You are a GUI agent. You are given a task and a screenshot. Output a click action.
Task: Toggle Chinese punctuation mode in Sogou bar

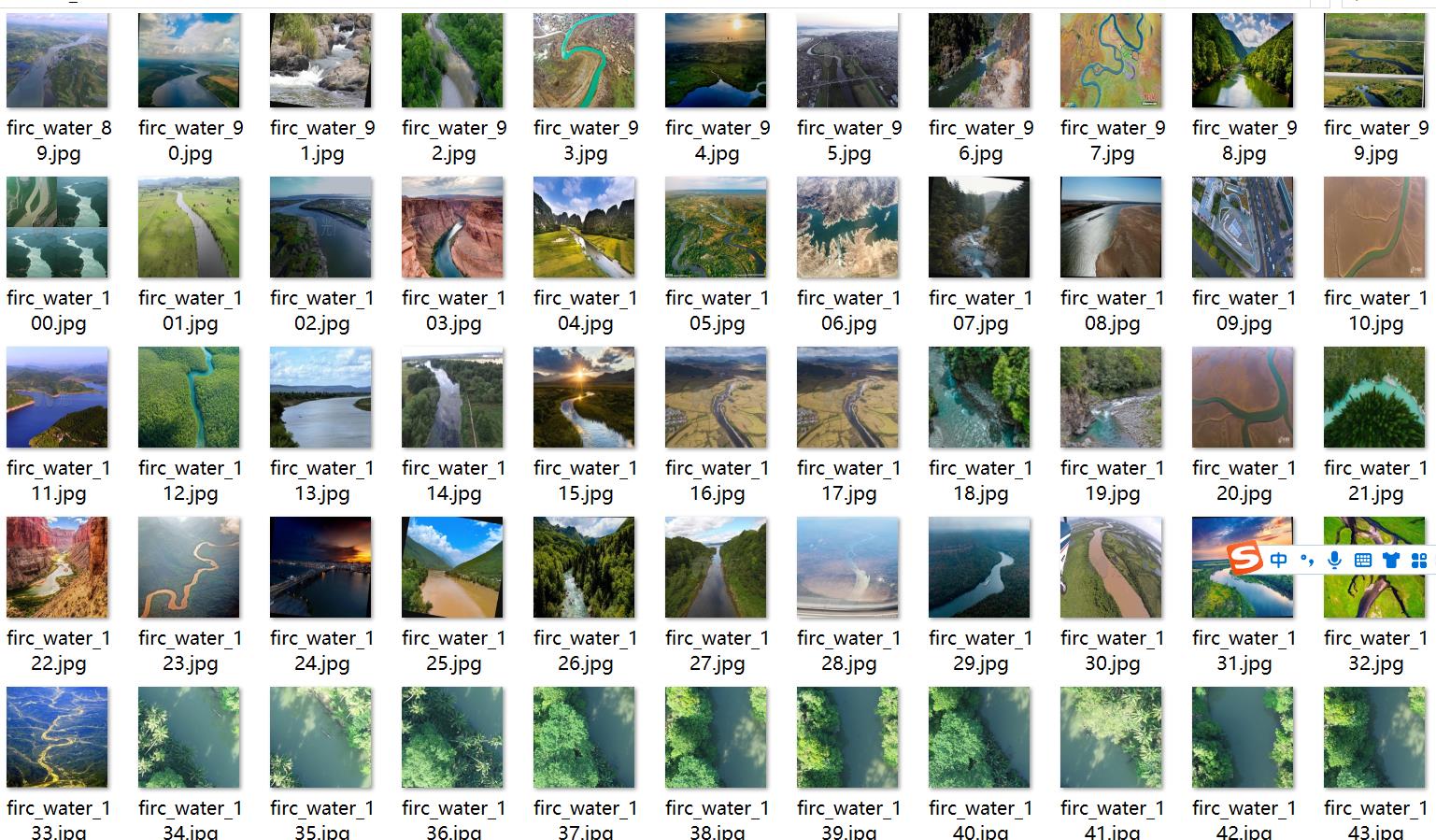coord(1307,560)
